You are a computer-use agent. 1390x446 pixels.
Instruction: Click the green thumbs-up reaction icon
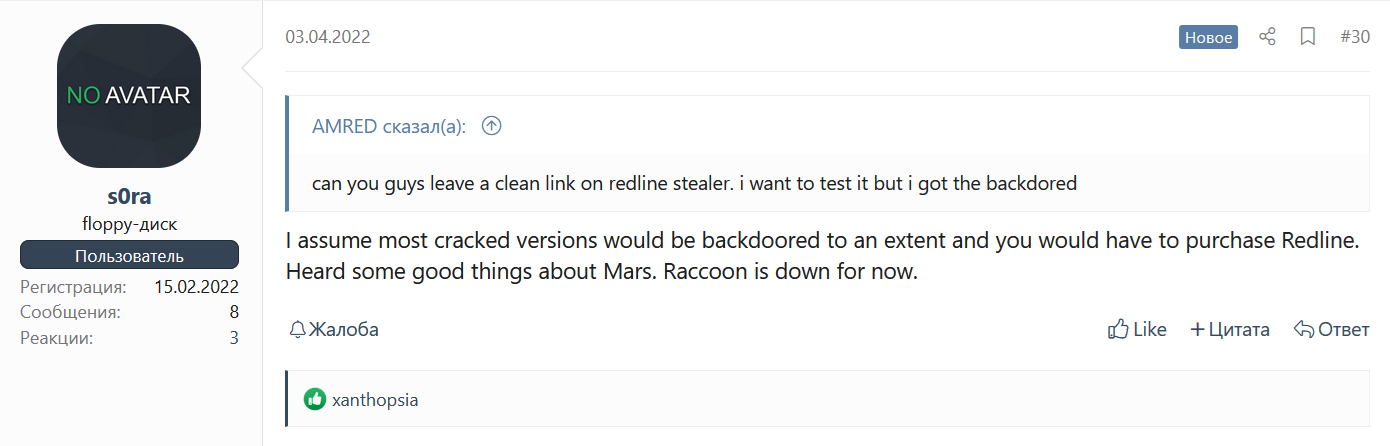point(315,400)
